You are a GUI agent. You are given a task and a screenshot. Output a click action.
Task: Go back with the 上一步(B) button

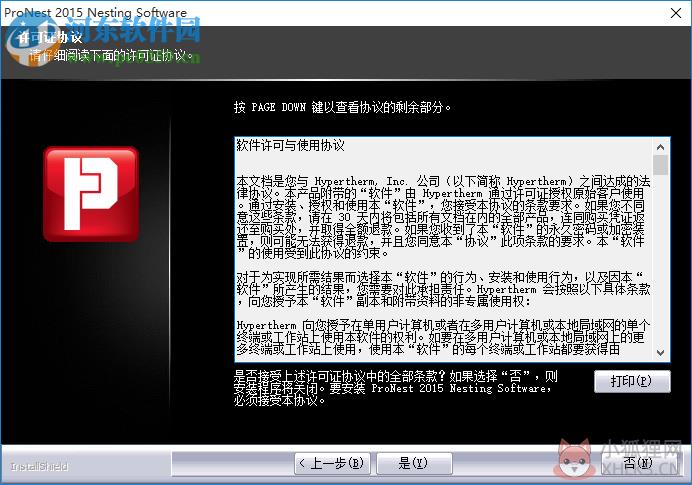tap(332, 463)
